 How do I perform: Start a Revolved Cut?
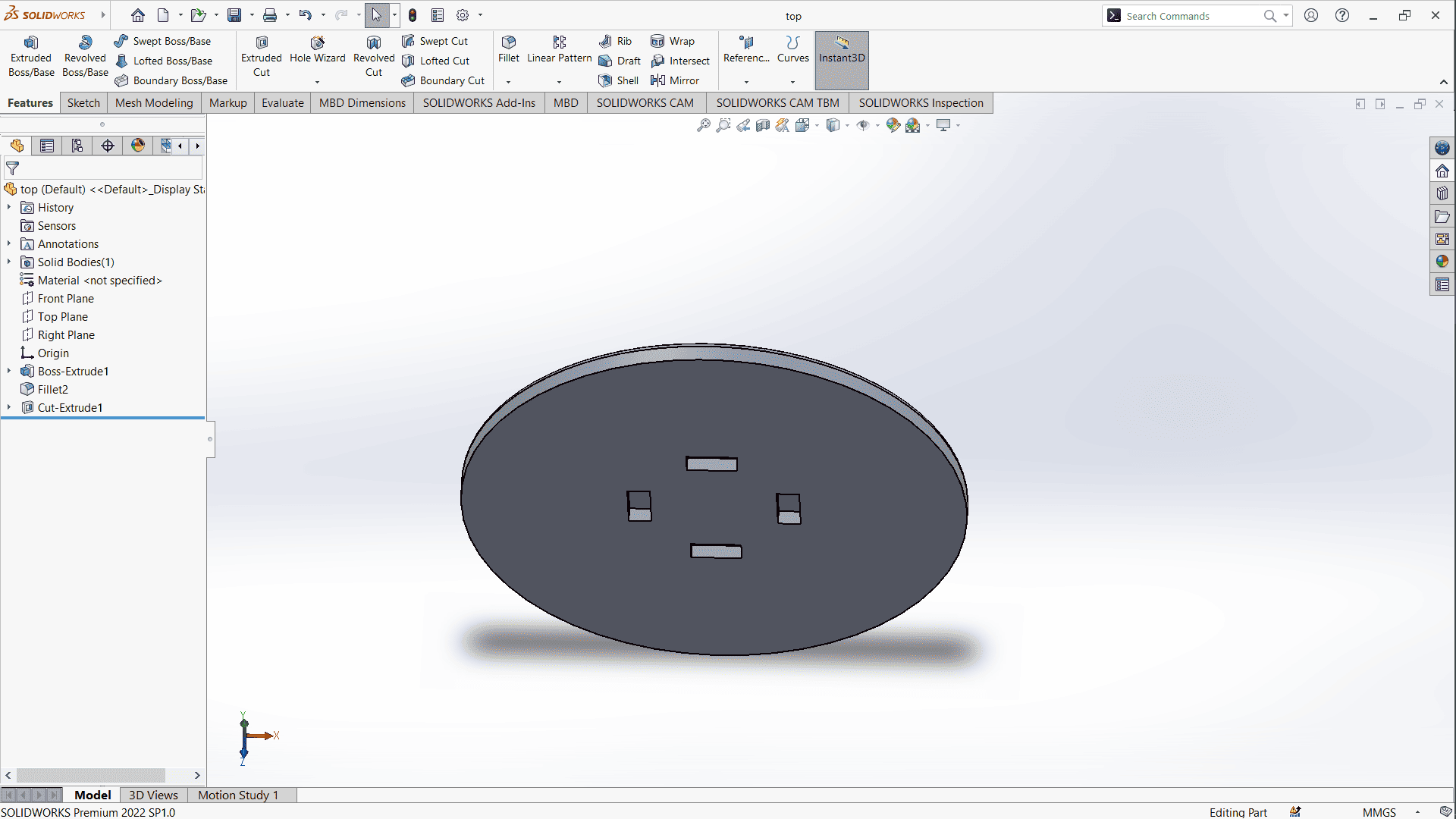pos(374,57)
